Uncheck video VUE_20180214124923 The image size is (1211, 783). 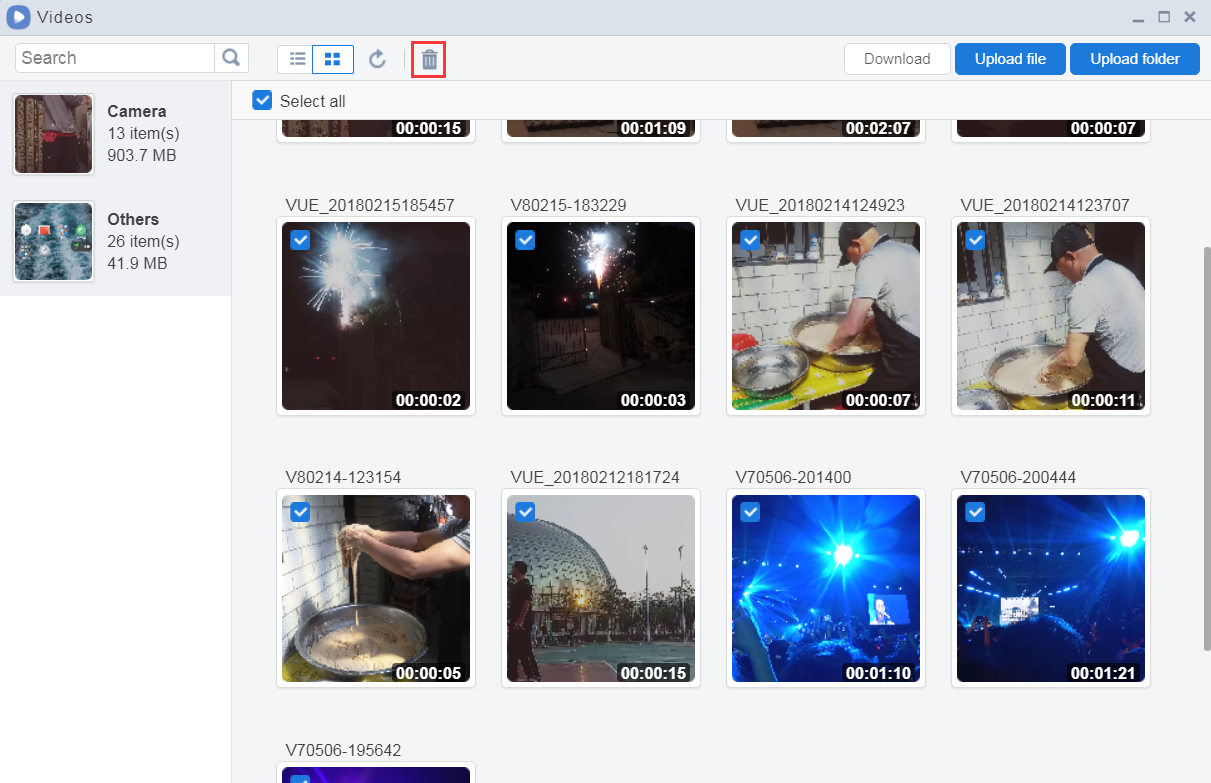pos(750,240)
